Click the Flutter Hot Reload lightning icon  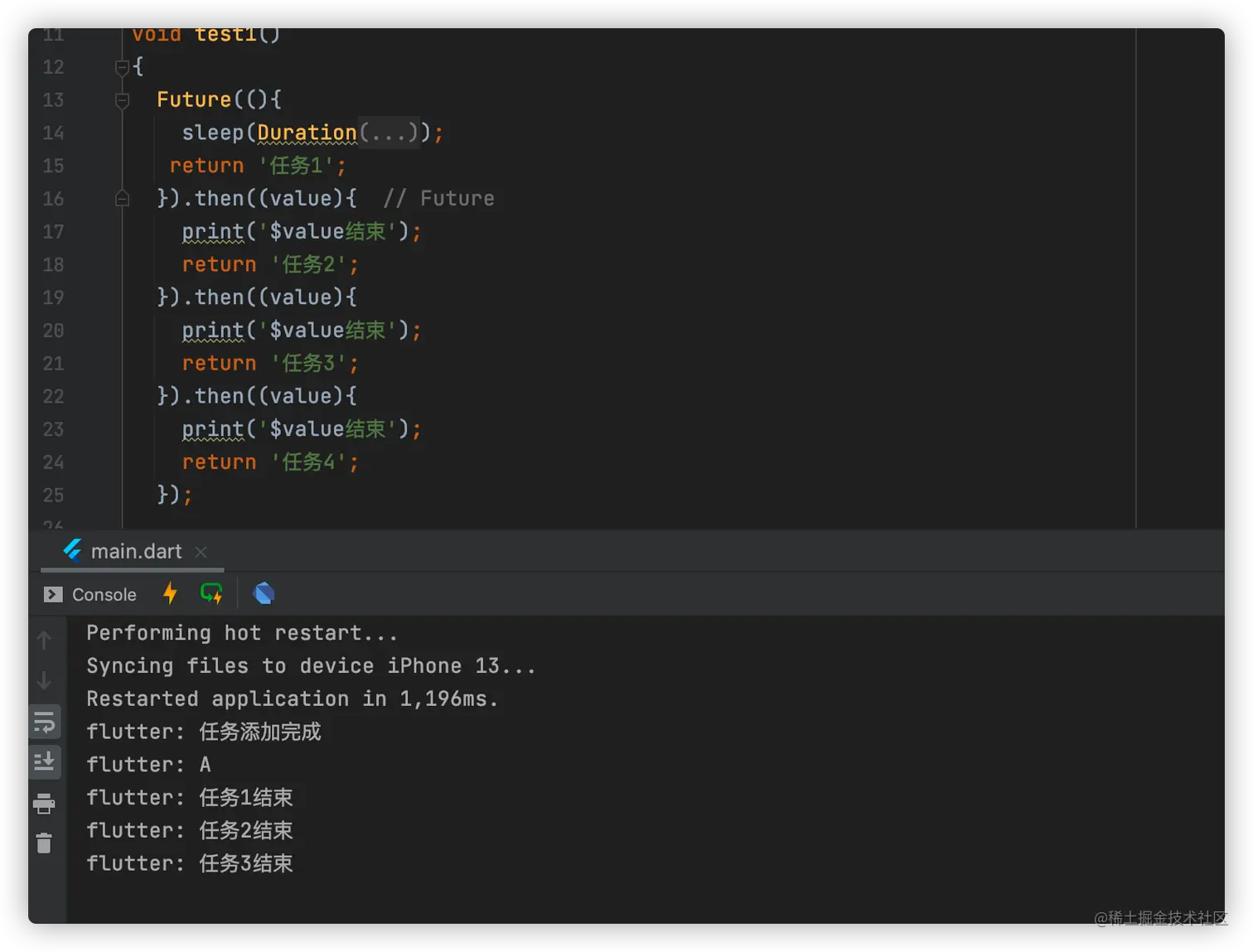tap(170, 593)
